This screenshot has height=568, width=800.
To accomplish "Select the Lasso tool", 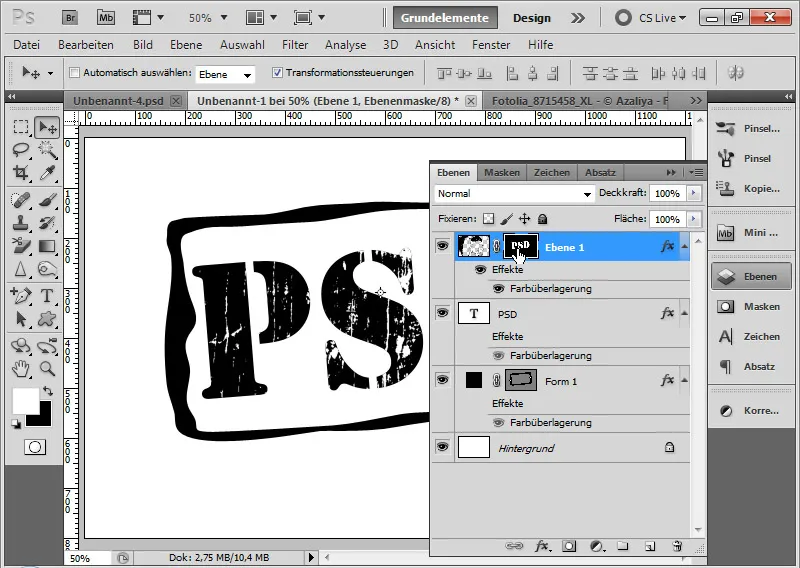I will pyautogui.click(x=21, y=150).
